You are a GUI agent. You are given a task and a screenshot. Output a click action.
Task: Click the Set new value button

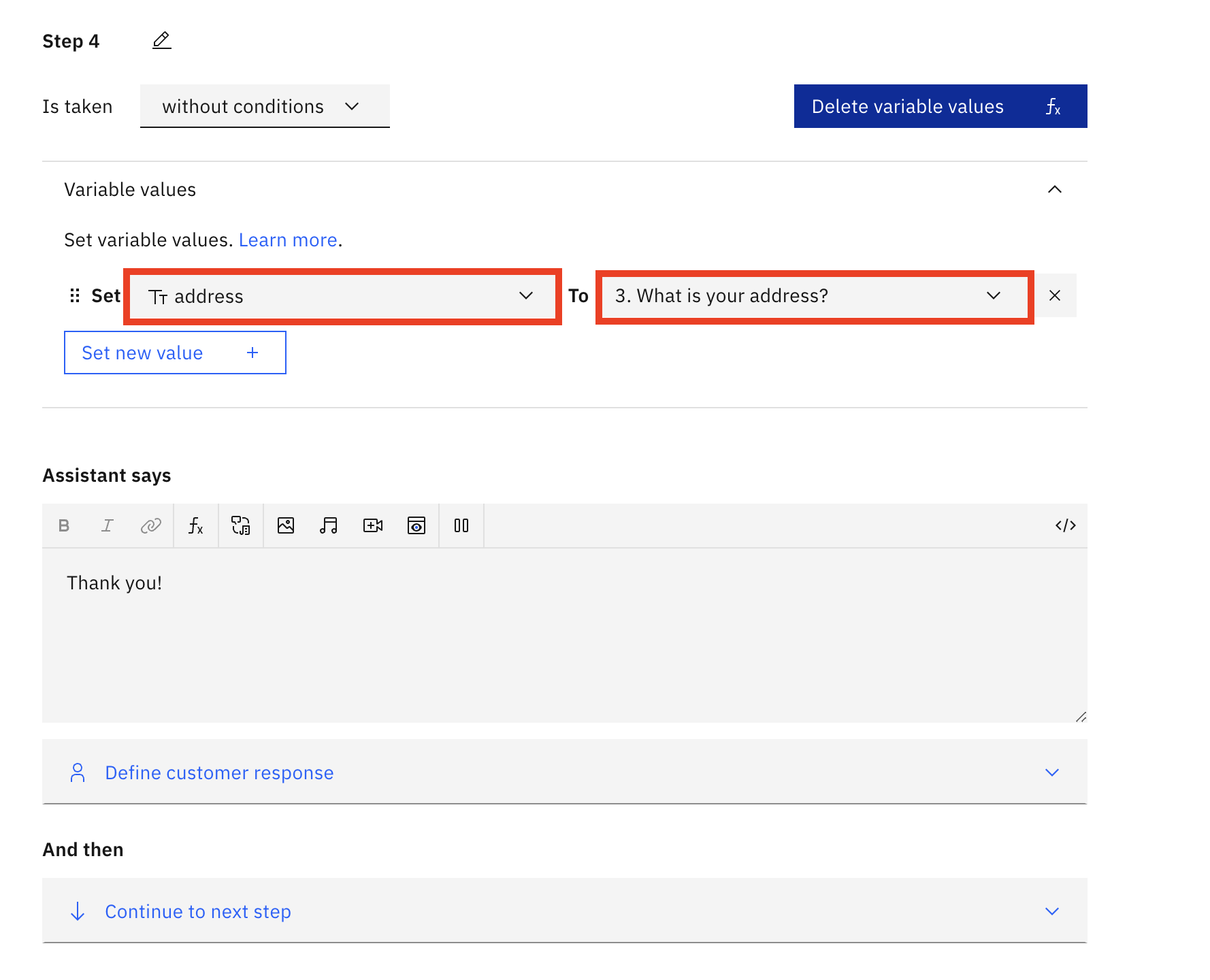(x=175, y=353)
